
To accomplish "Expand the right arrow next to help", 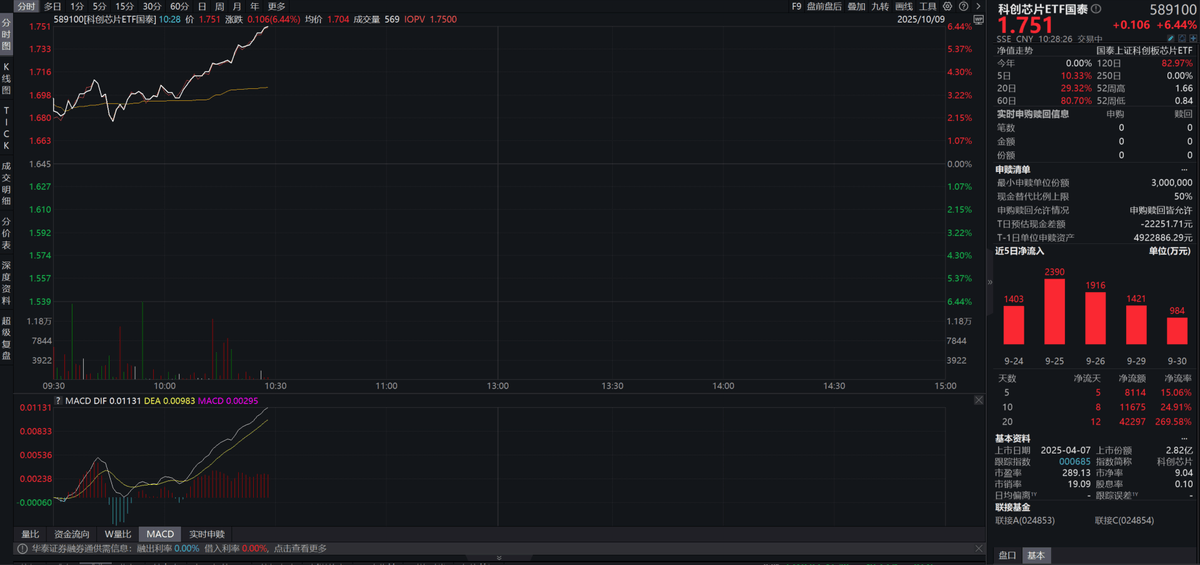I will [979, 6].
